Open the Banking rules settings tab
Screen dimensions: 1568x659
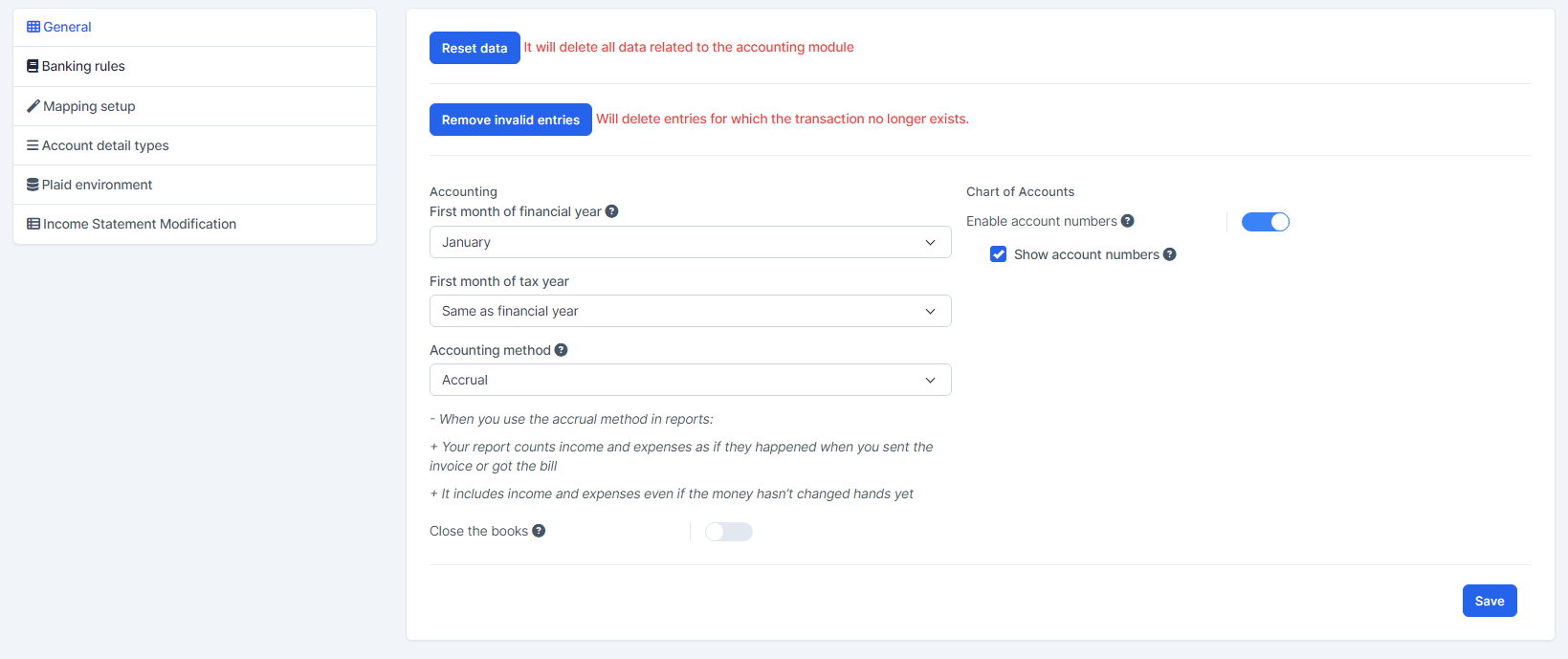pos(83,66)
